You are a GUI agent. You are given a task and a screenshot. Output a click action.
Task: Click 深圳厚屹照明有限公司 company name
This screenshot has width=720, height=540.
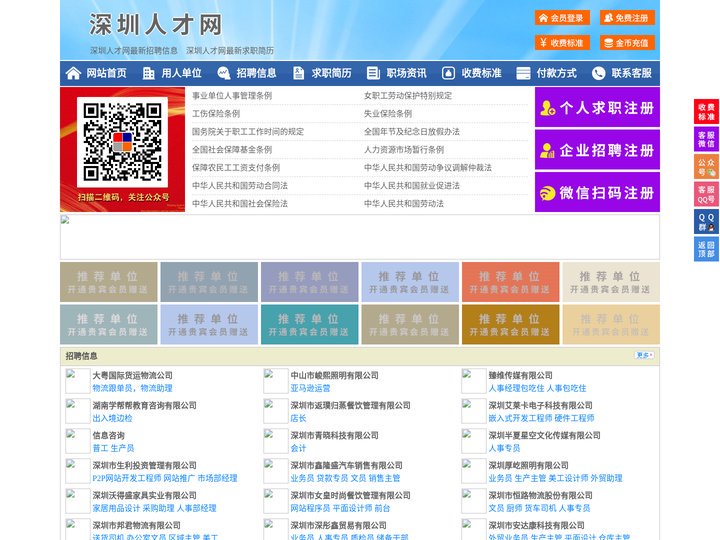pos(529,465)
